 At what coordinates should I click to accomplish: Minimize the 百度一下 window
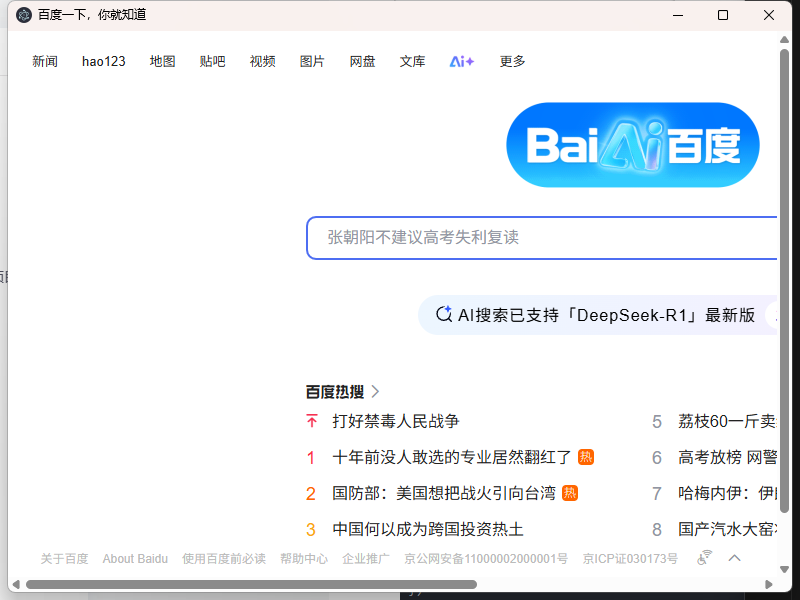678,15
